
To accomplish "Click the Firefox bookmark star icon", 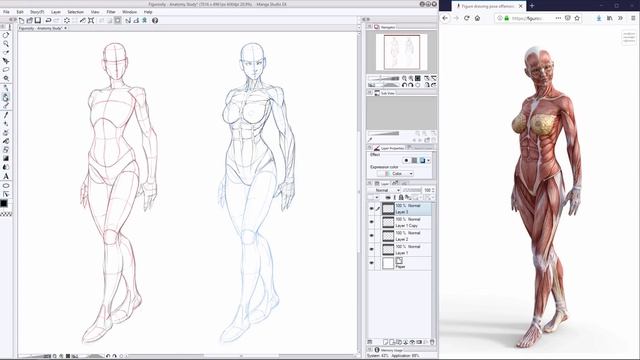I will tap(577, 18).
